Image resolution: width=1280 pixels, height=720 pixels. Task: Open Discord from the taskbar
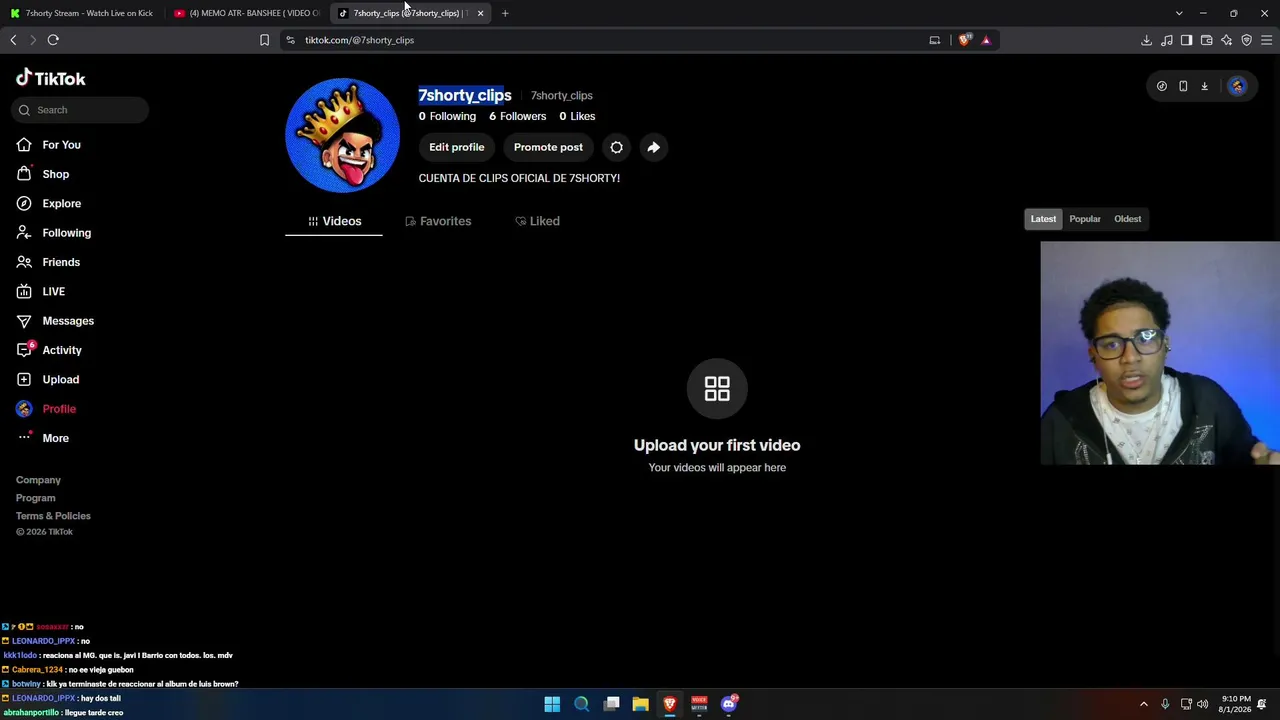729,704
